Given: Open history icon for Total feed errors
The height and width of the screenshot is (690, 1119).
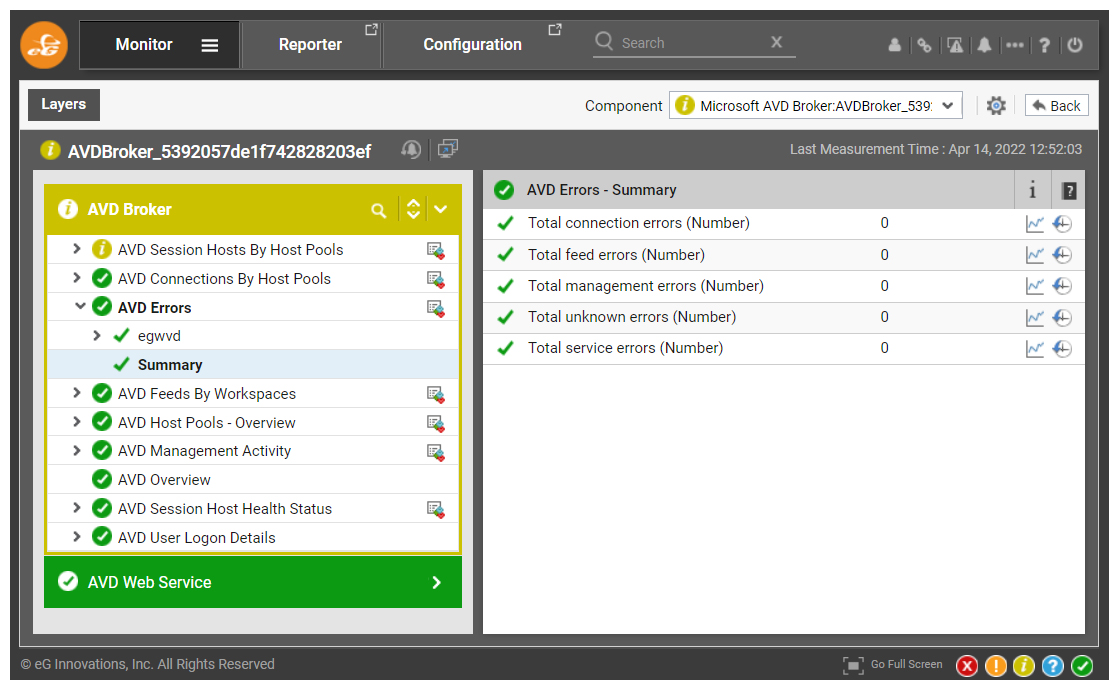Looking at the screenshot, I should (x=1063, y=255).
